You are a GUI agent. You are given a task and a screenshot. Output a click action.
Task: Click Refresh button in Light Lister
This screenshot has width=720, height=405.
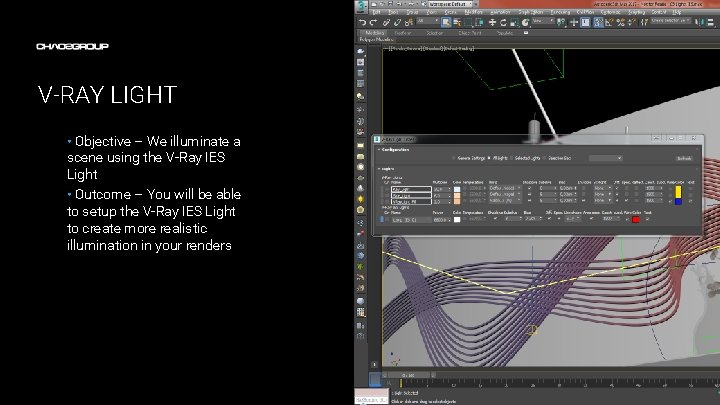pyautogui.click(x=684, y=158)
